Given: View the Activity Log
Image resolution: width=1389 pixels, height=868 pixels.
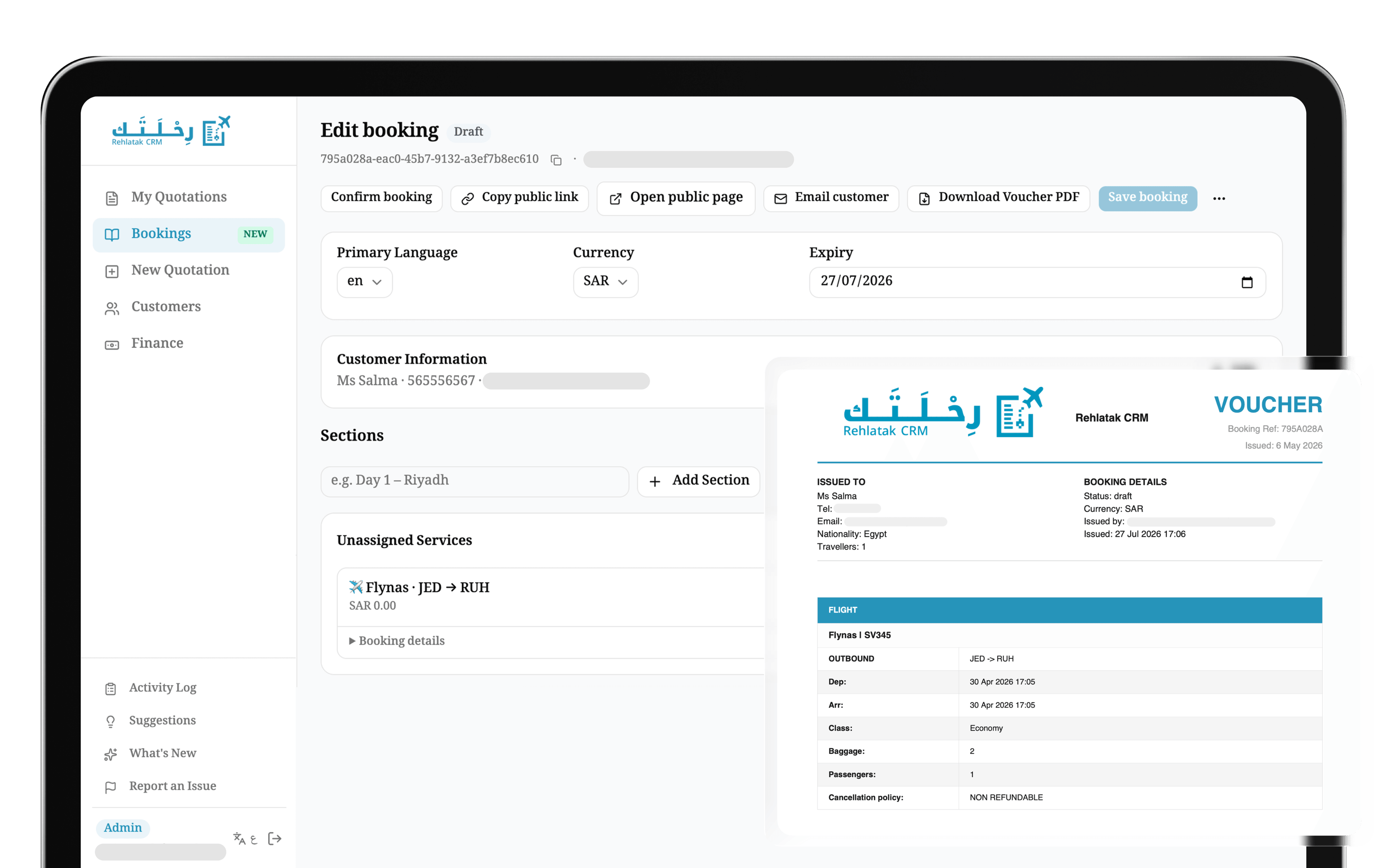Looking at the screenshot, I should pos(189,688).
